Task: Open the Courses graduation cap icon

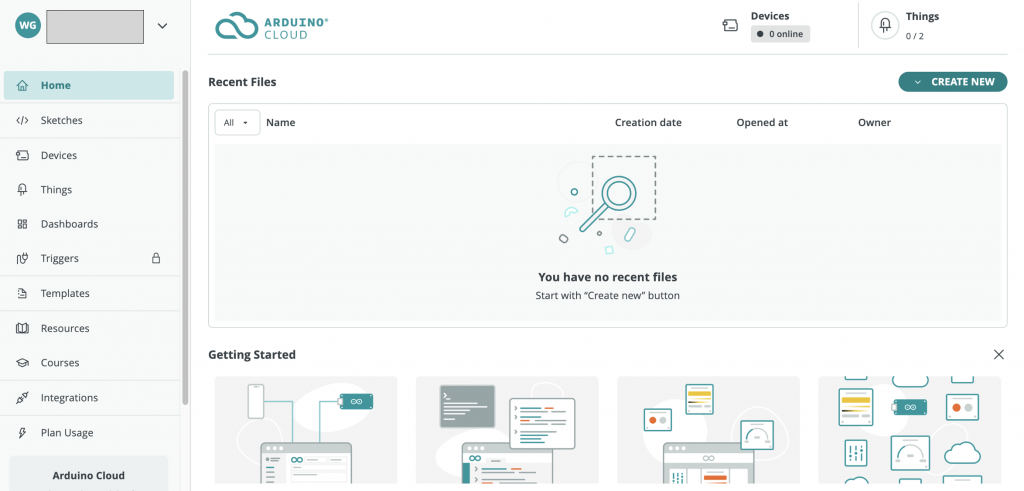Action: tap(22, 363)
